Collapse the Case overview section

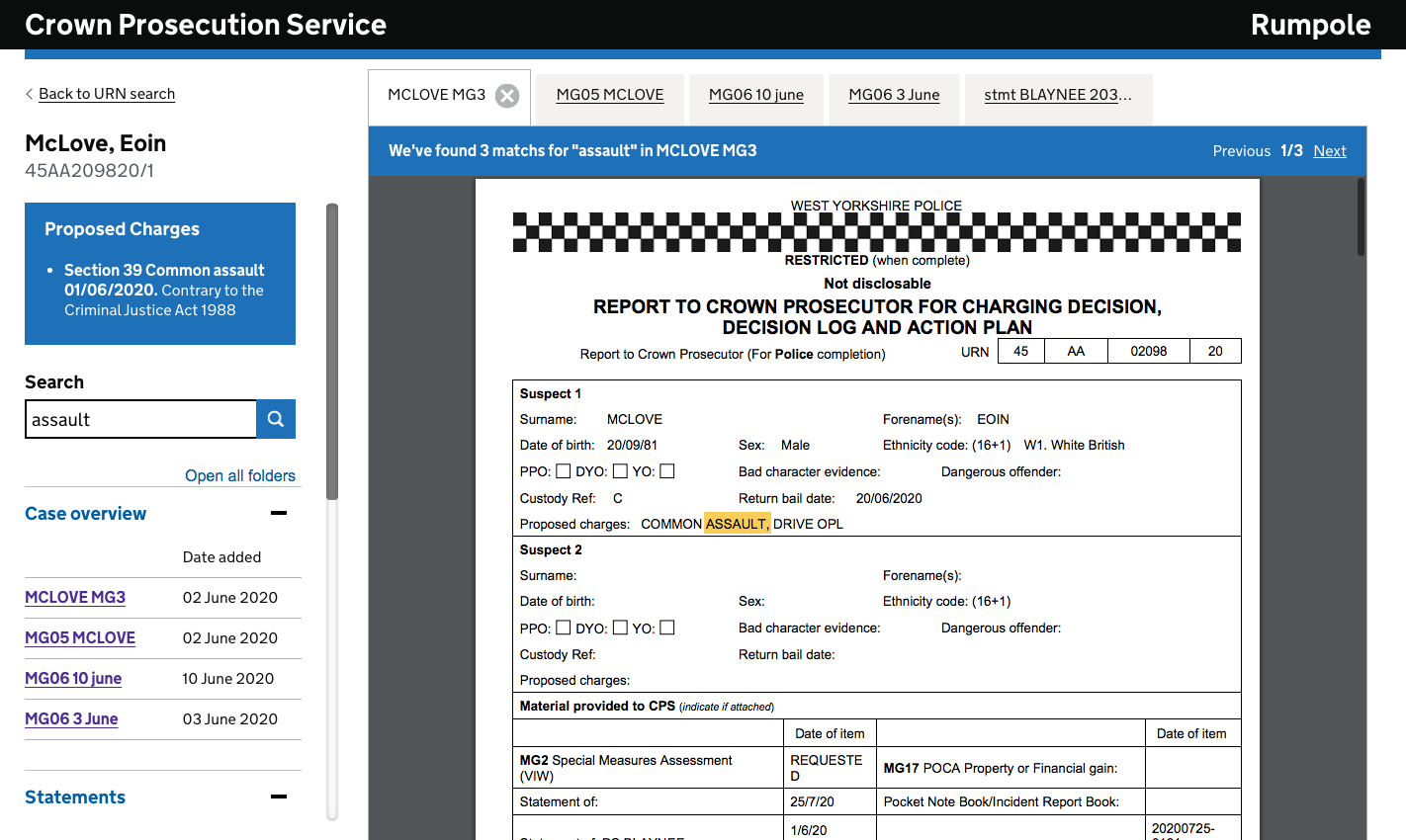[279, 513]
